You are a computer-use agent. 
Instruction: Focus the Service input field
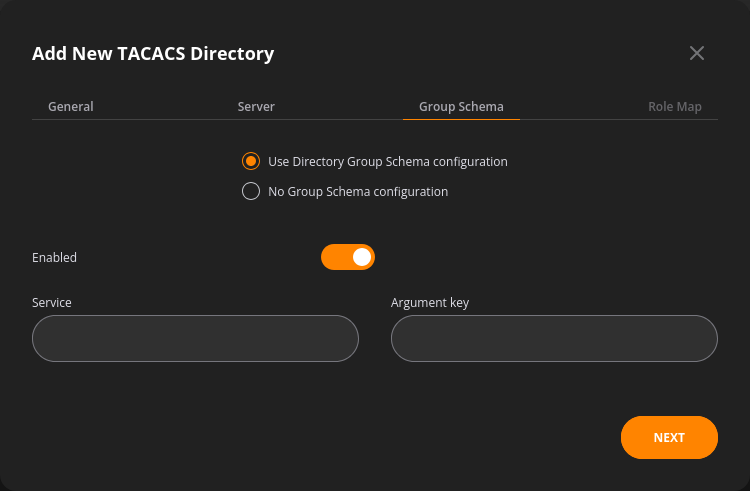pos(195,338)
